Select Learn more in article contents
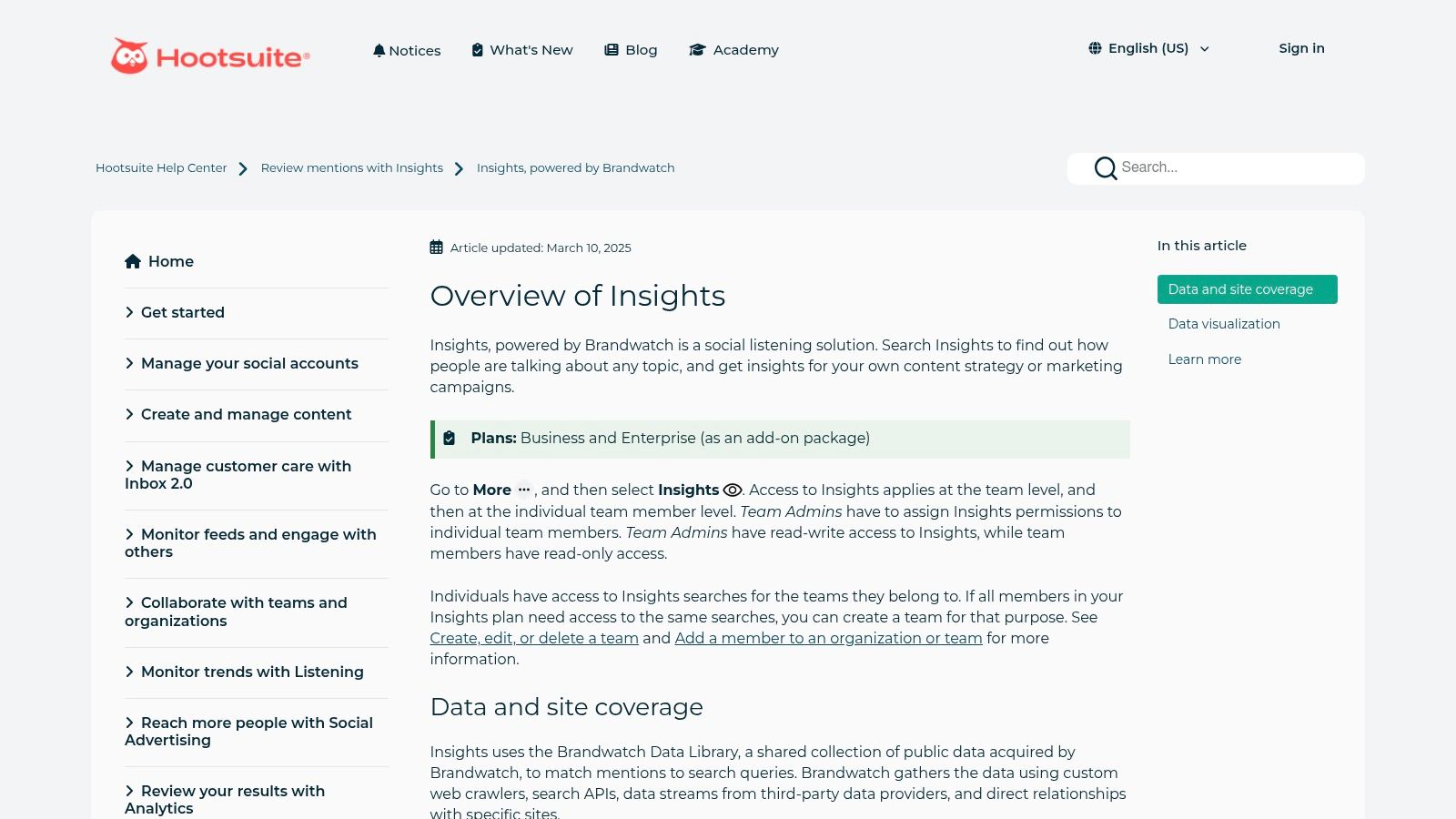Viewport: 1456px width, 819px height. (x=1204, y=359)
